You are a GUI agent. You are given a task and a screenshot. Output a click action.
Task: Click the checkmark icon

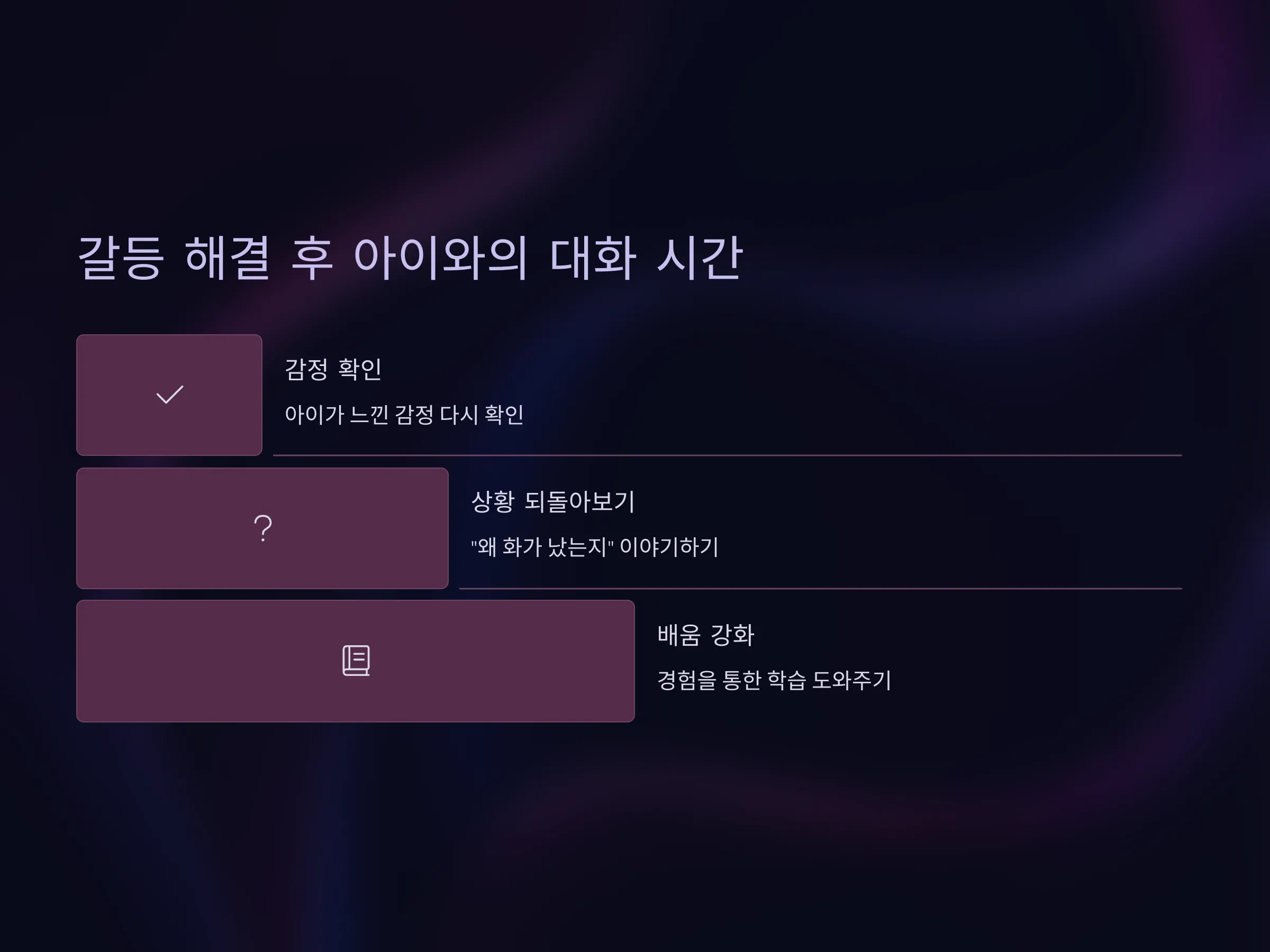click(x=169, y=395)
